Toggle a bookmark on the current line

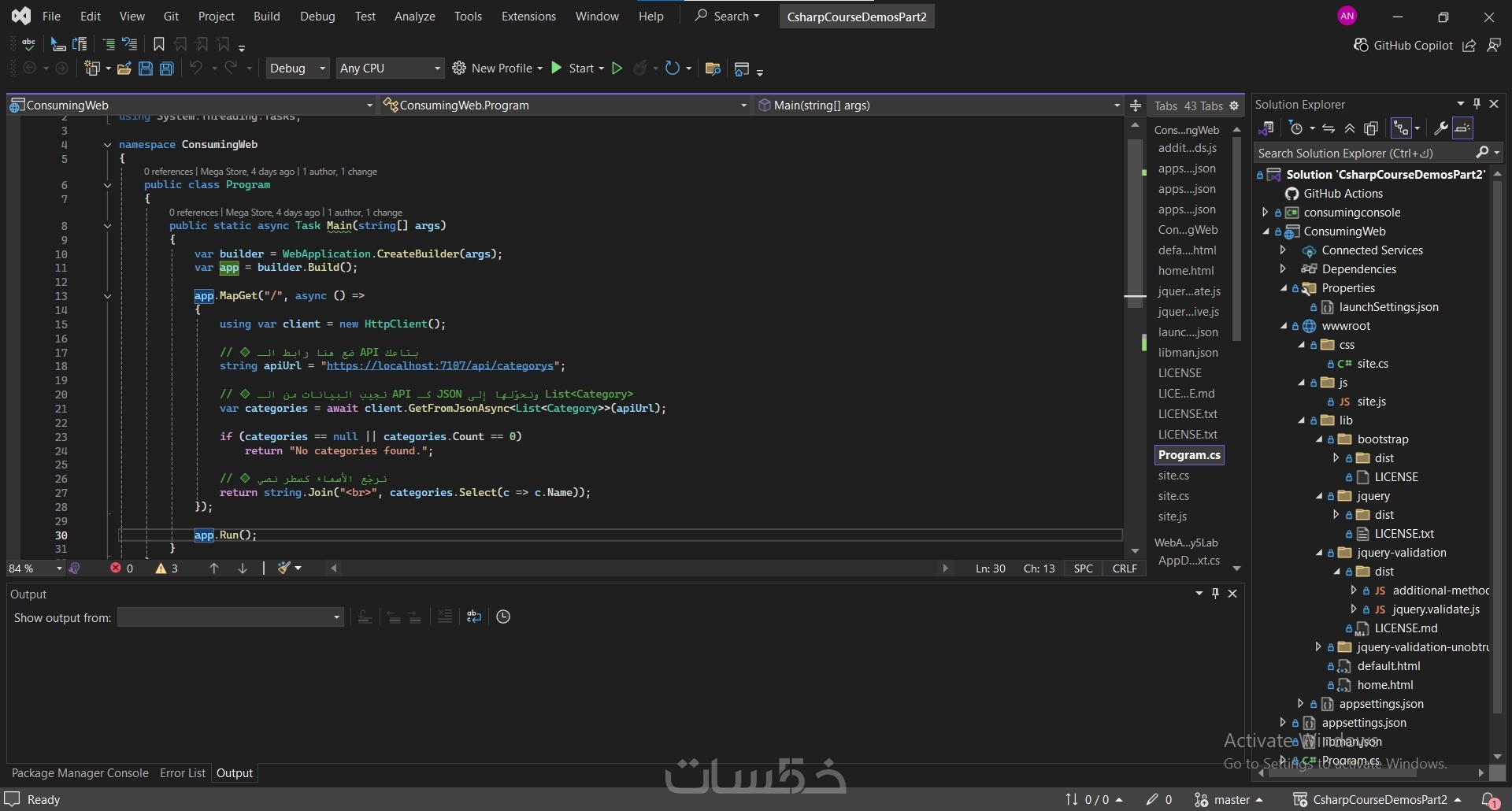pos(158,45)
